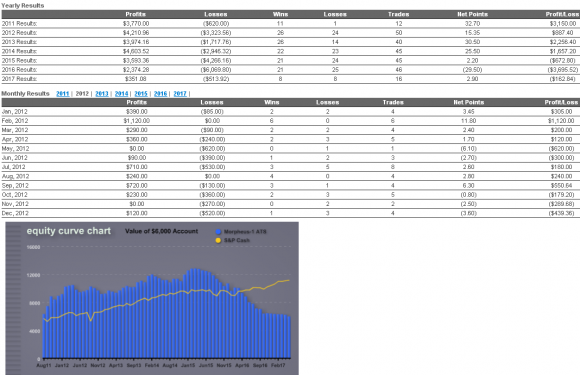Select the '2016 Results:' row label
This screenshot has height=375, width=580.
(x=19, y=70)
